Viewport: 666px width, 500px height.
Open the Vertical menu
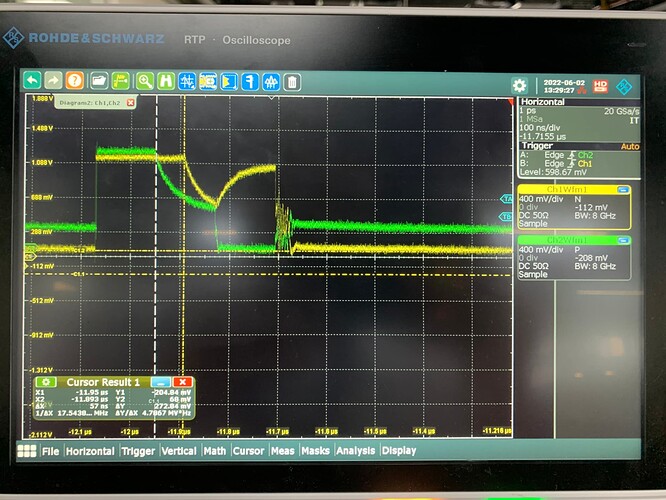(179, 451)
